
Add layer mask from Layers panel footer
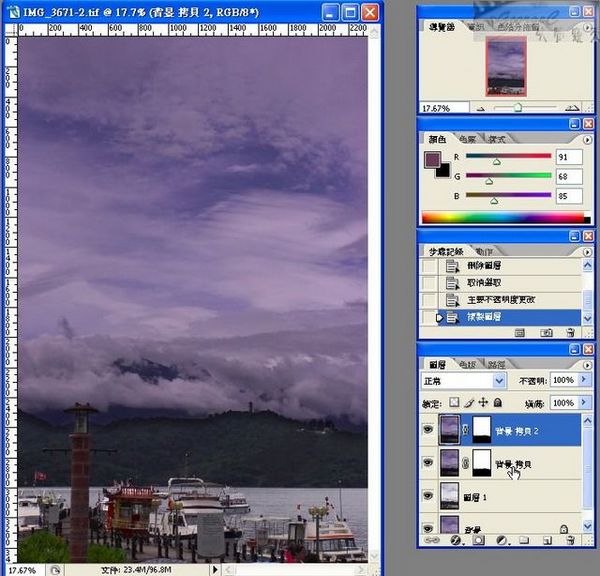pos(478,540)
